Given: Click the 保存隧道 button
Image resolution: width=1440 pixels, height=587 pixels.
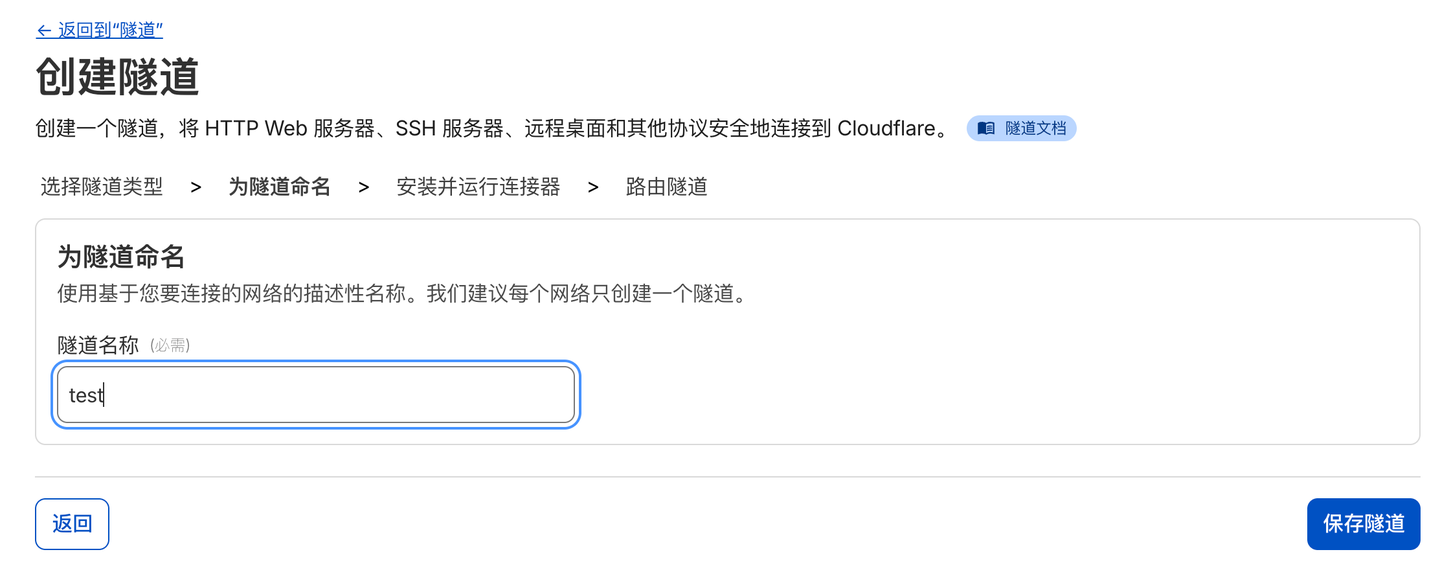Looking at the screenshot, I should [x=1363, y=524].
